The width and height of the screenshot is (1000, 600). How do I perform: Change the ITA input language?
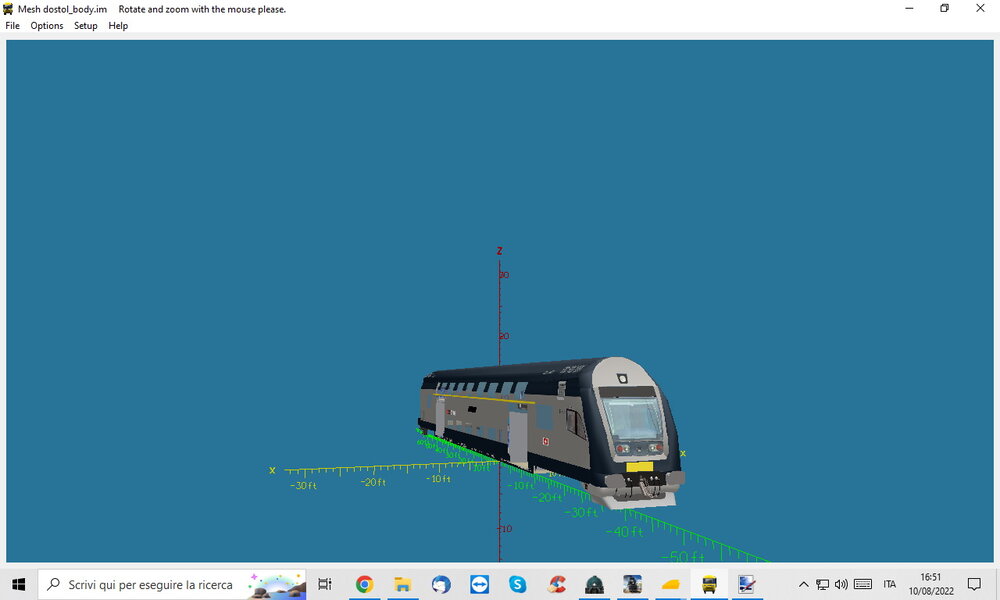[x=890, y=584]
